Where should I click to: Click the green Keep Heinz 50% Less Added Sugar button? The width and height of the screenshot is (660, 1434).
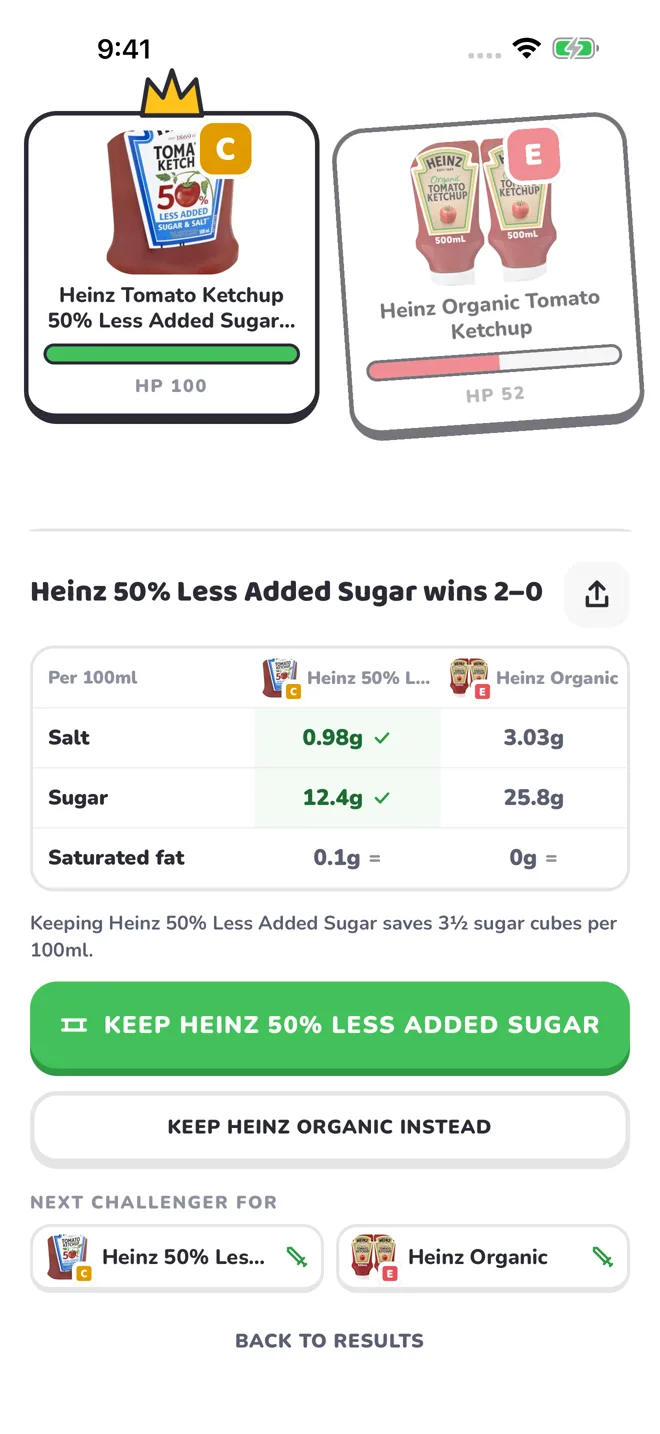(x=330, y=1027)
